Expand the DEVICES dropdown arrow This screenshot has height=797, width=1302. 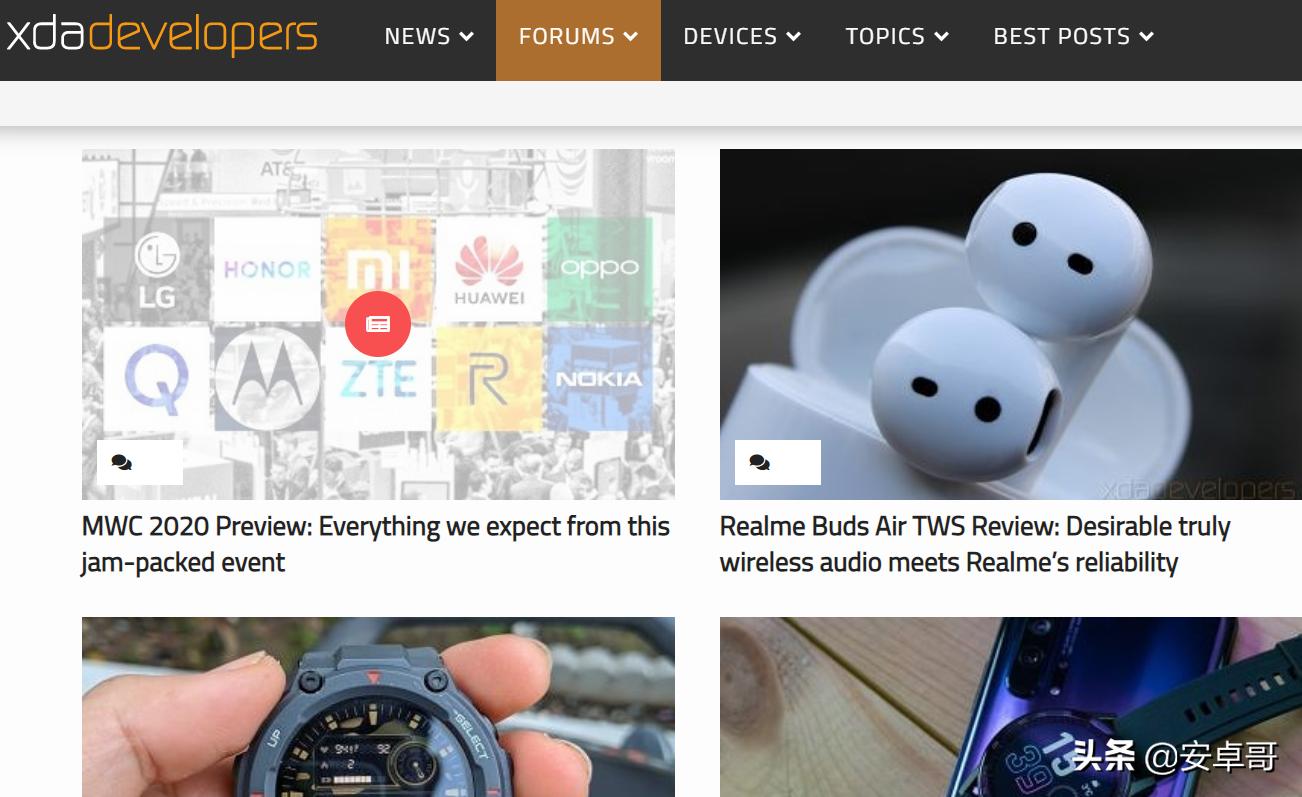(x=793, y=37)
